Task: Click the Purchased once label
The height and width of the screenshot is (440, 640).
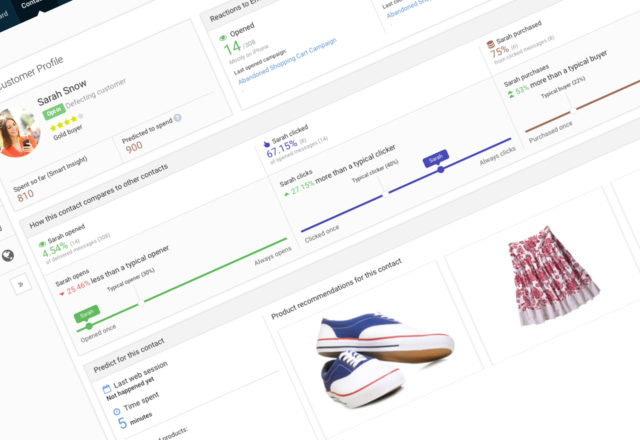Action: (550, 132)
